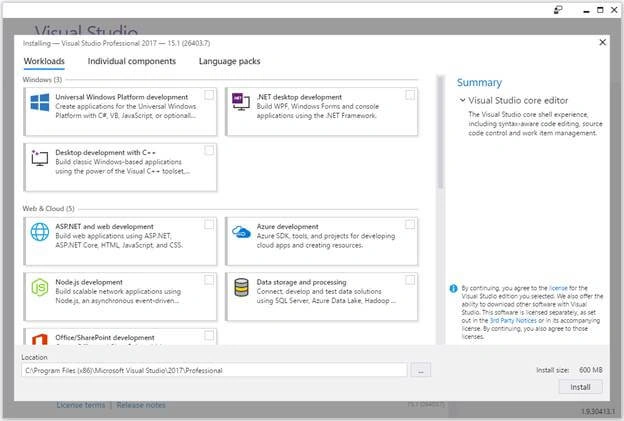This screenshot has width=624, height=421.
Task: Browse for install location with ellipsis button
Action: [421, 370]
